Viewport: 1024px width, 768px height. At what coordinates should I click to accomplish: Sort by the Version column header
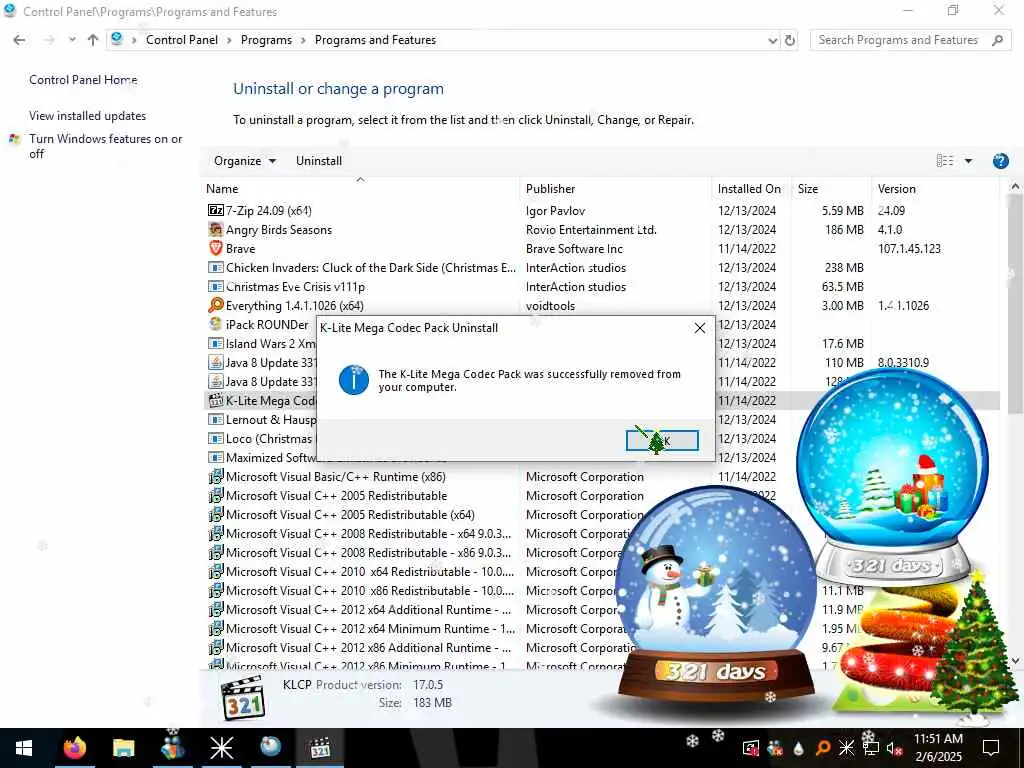935,189
